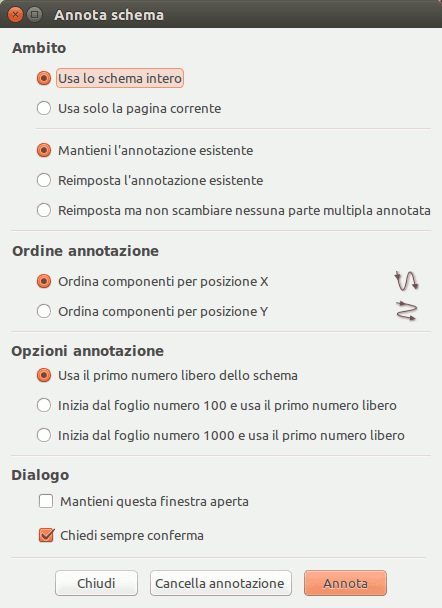Screen dimensions: 442x608
Task: Click the 'Annota schema' title bar
Action: (x=221, y=14)
